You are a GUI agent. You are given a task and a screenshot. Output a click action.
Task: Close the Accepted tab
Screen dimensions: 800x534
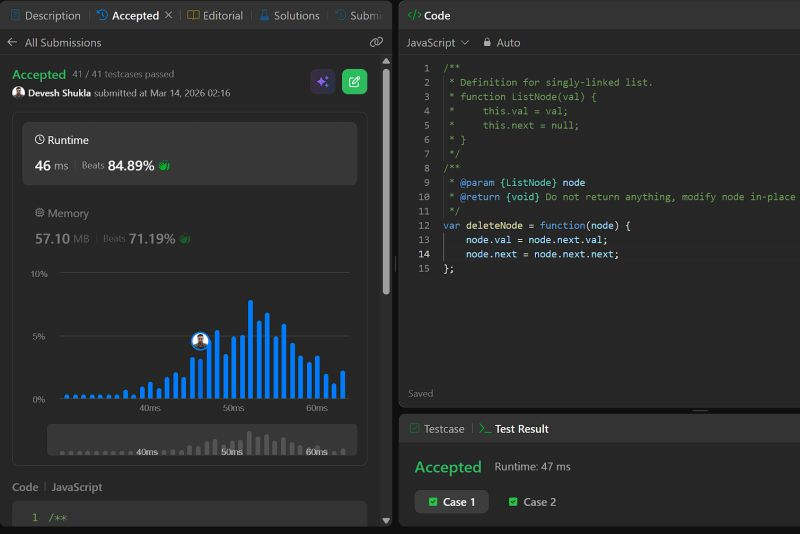[168, 15]
